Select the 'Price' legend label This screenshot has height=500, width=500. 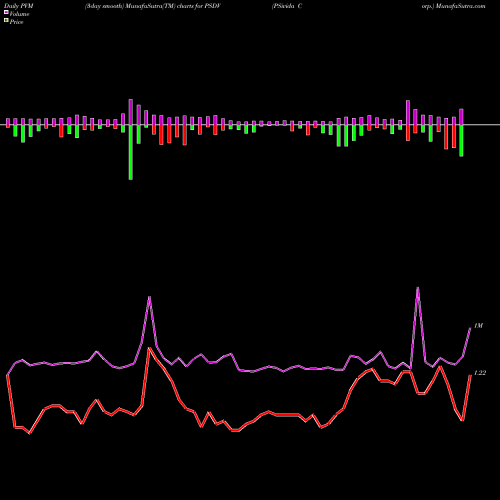16,22
